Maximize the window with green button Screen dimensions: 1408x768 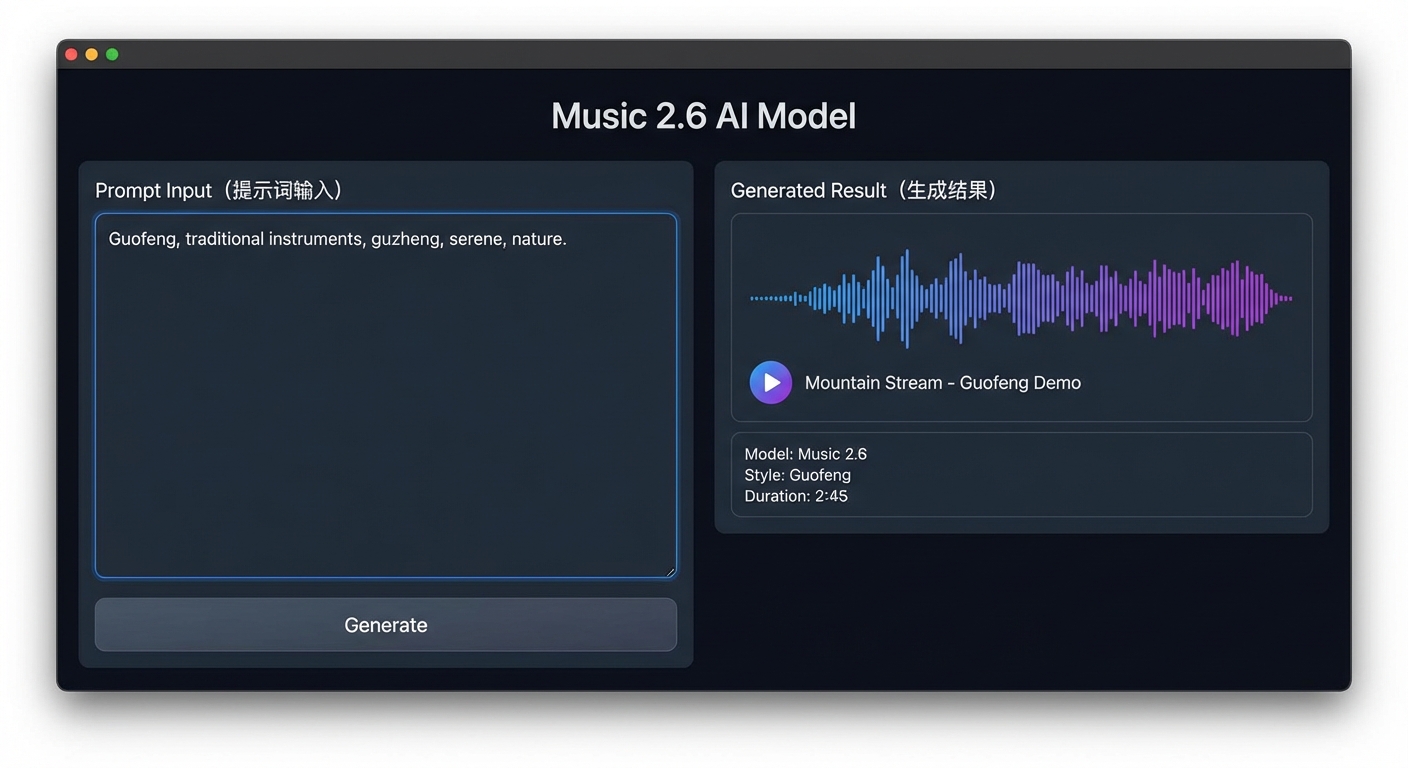coord(112,54)
